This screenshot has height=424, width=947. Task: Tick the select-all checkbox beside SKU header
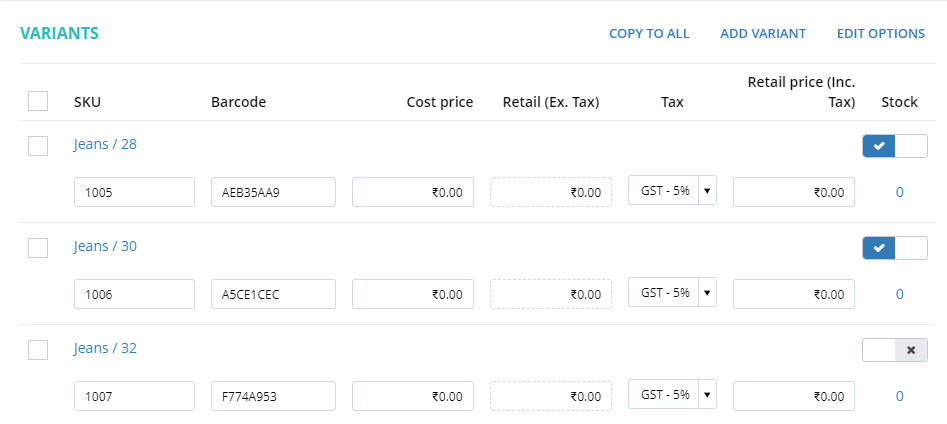tap(38, 101)
